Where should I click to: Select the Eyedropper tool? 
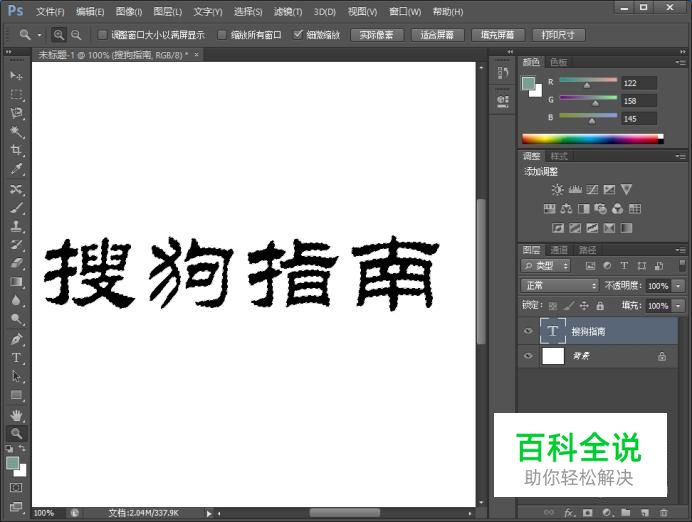point(16,169)
